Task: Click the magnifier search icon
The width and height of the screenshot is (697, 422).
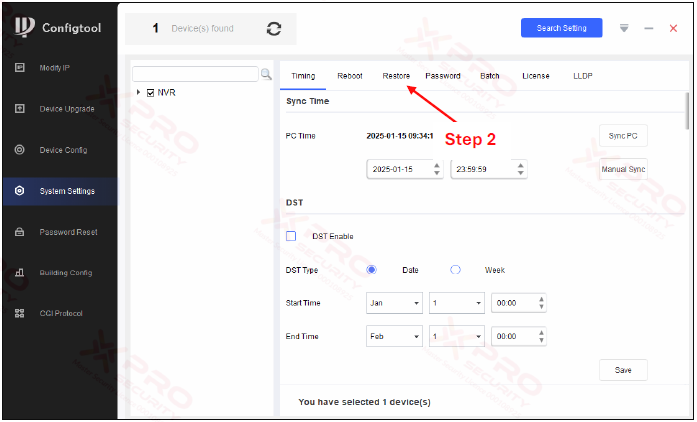Action: [266, 74]
